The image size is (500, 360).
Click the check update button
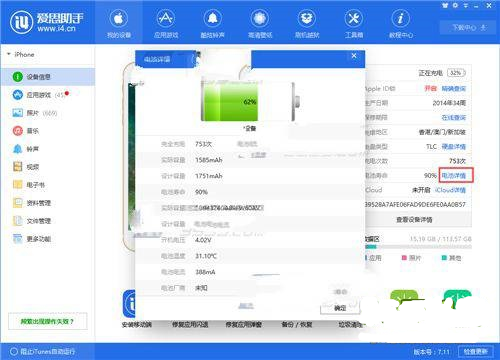pos(476,351)
